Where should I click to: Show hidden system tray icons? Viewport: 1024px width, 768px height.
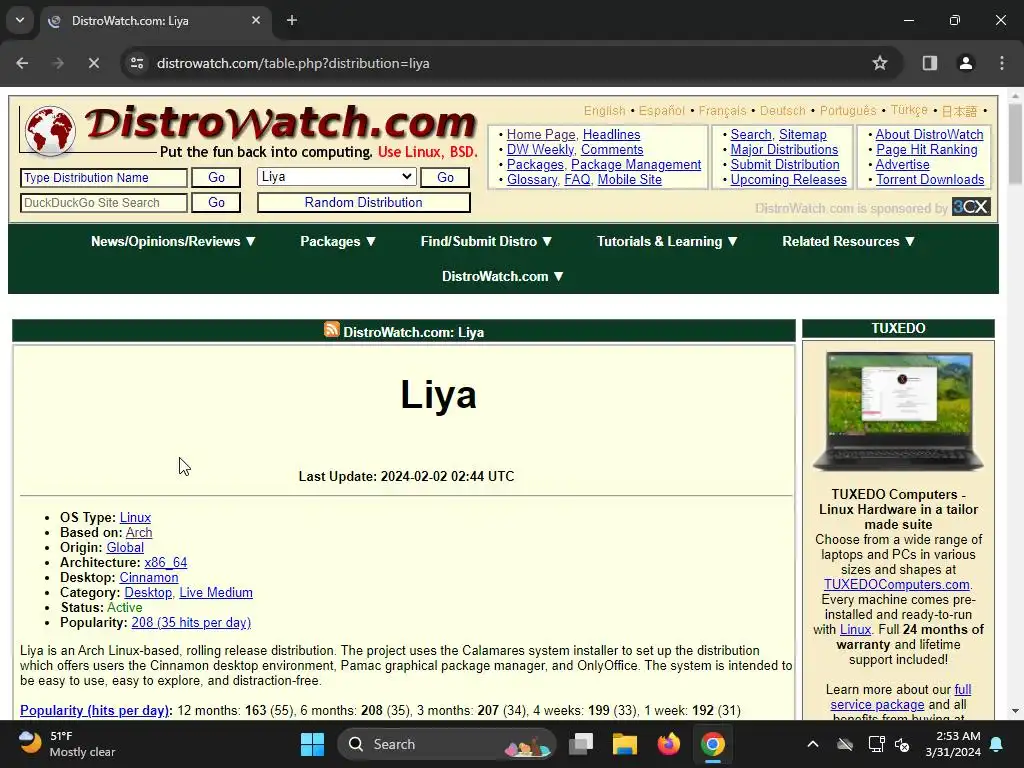click(813, 744)
